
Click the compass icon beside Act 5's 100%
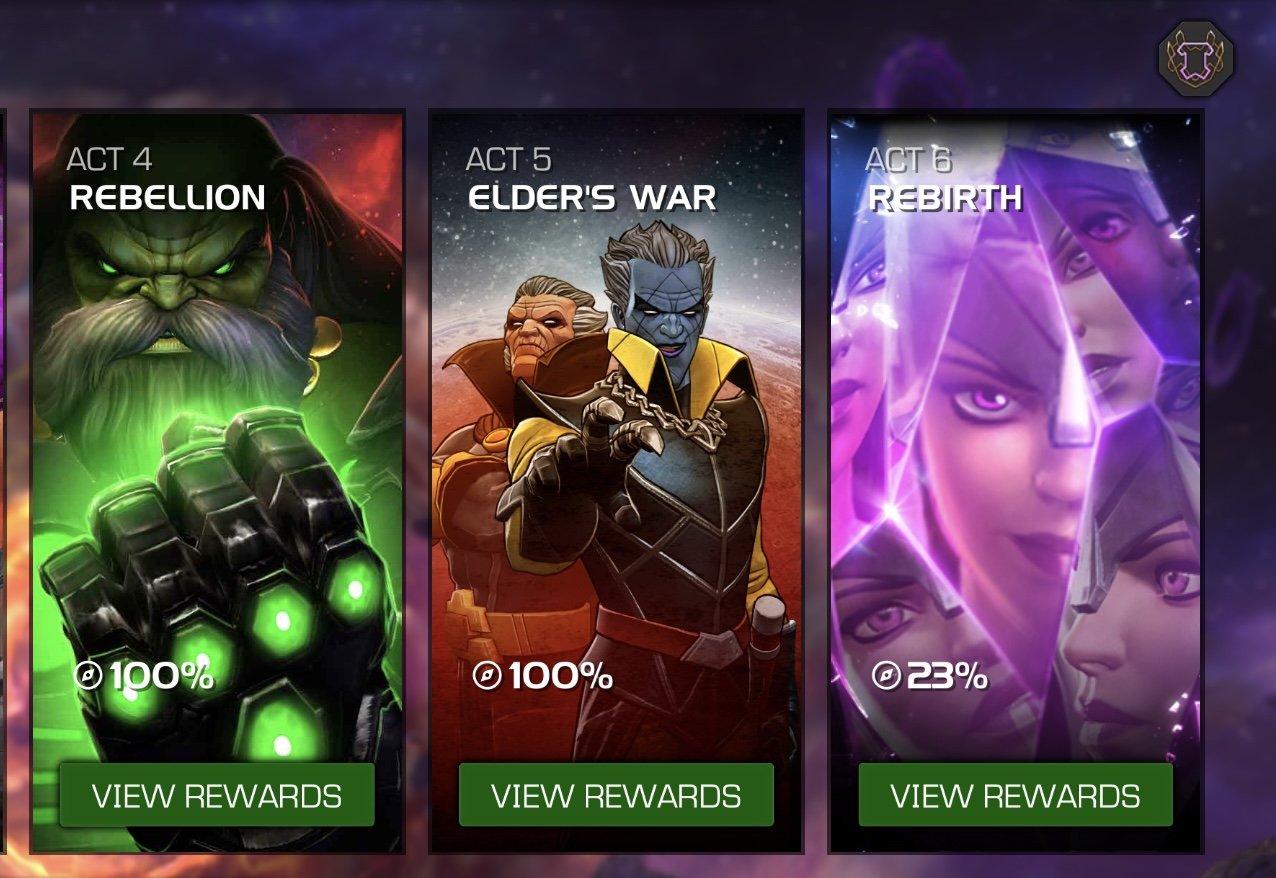point(488,677)
